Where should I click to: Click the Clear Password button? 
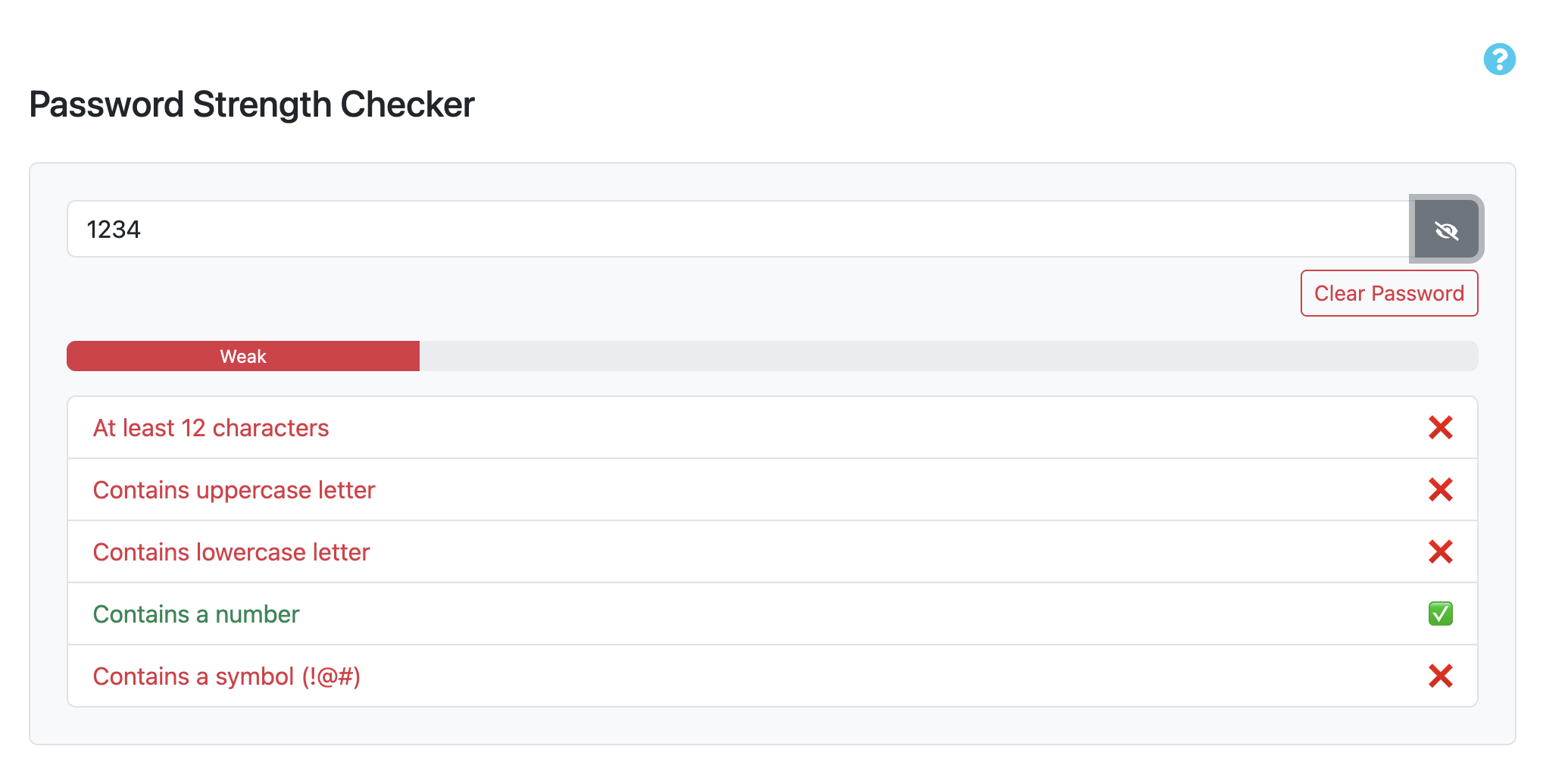click(1388, 293)
